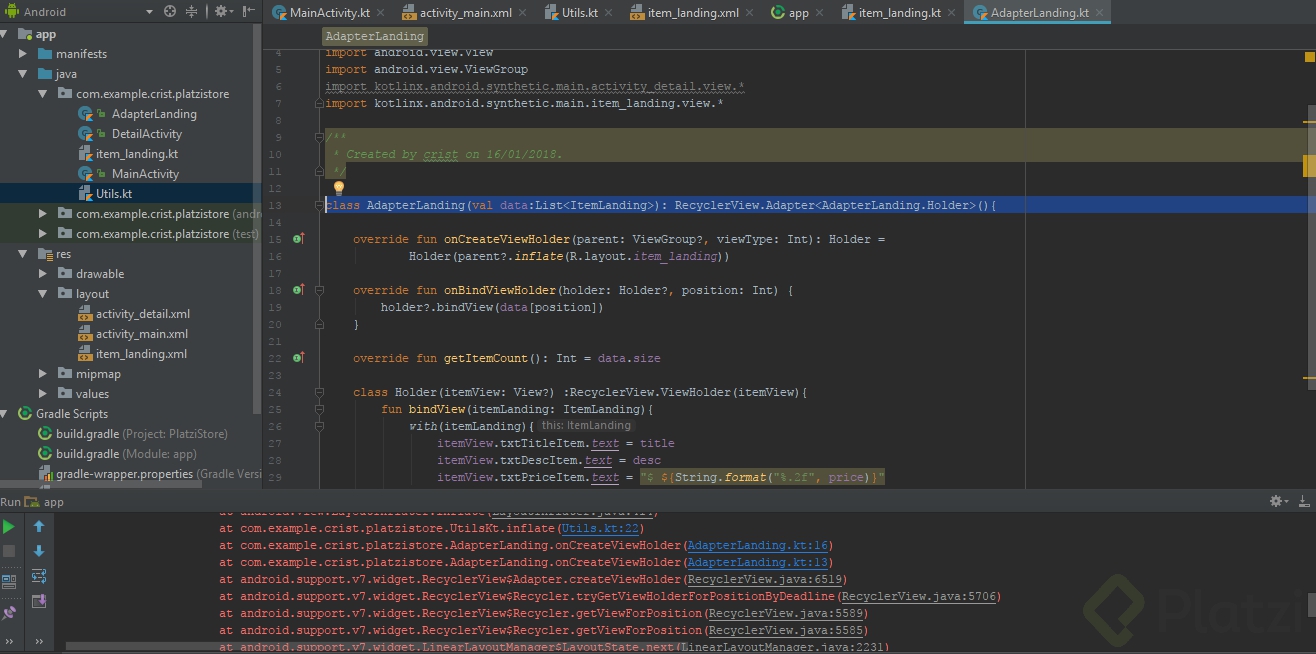Open AdapterLanding.kt:16 stack trace link
This screenshot has height=654, width=1316.
[757, 545]
